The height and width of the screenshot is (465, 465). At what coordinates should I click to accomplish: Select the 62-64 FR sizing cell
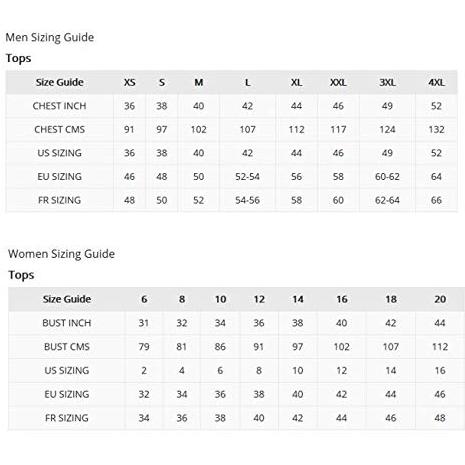pyautogui.click(x=387, y=200)
